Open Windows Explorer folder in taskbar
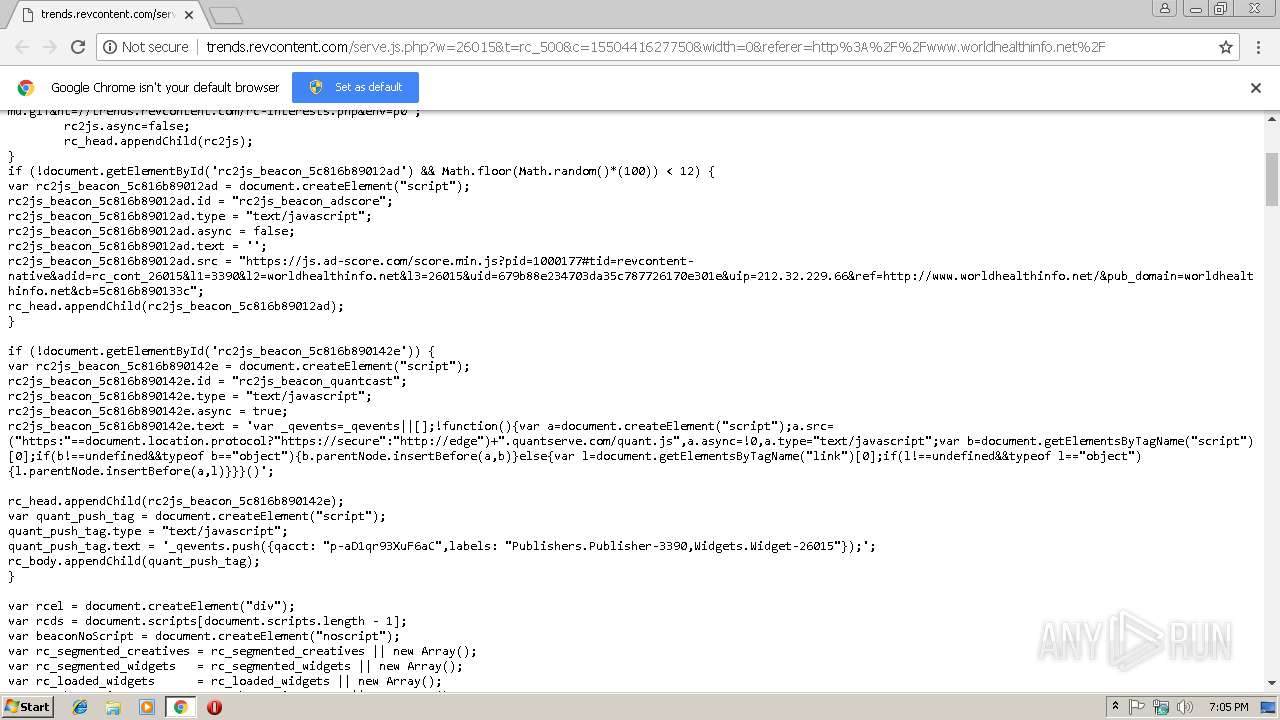Image resolution: width=1280 pixels, height=720 pixels. [113, 707]
